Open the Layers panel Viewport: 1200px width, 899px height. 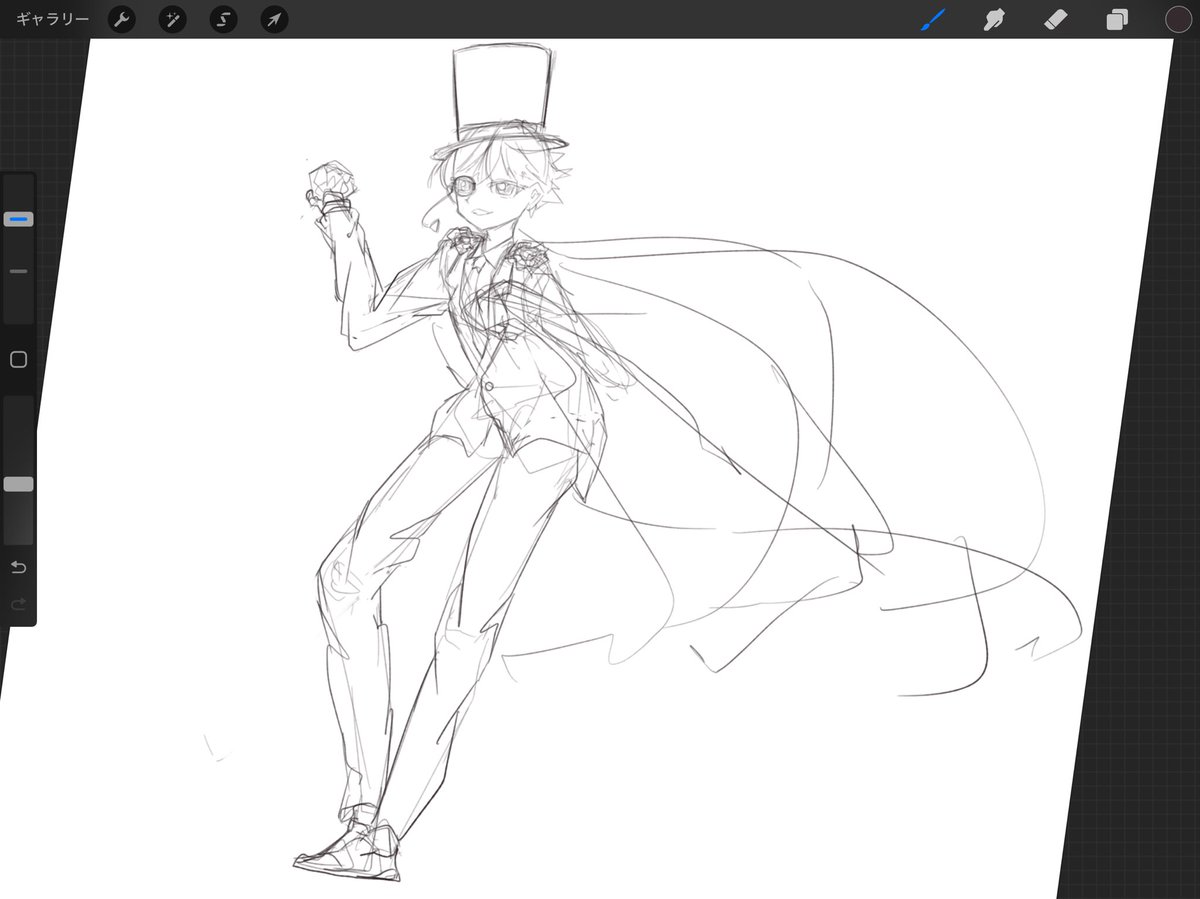1117,19
